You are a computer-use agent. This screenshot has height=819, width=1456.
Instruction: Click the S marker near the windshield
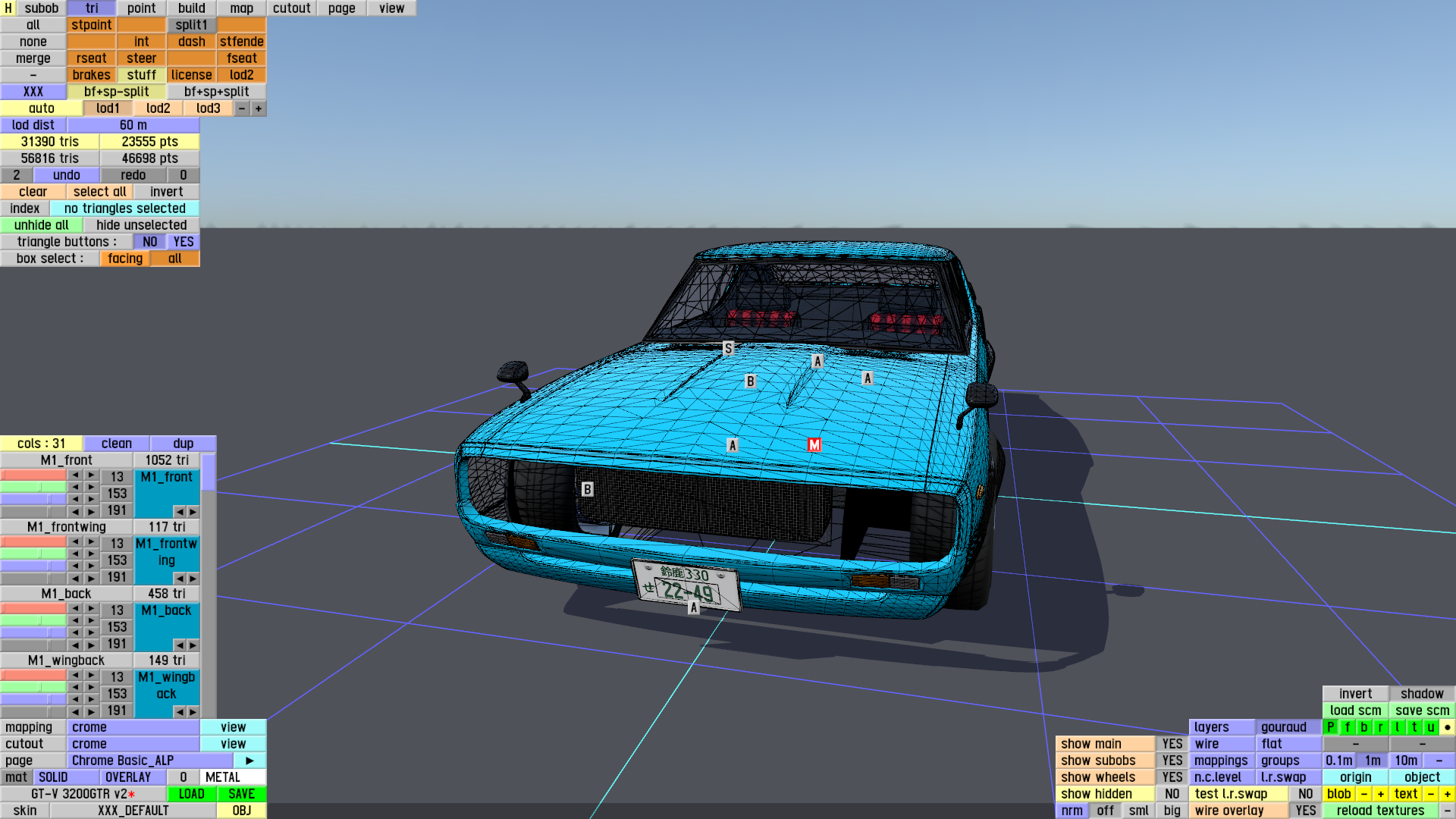click(728, 348)
